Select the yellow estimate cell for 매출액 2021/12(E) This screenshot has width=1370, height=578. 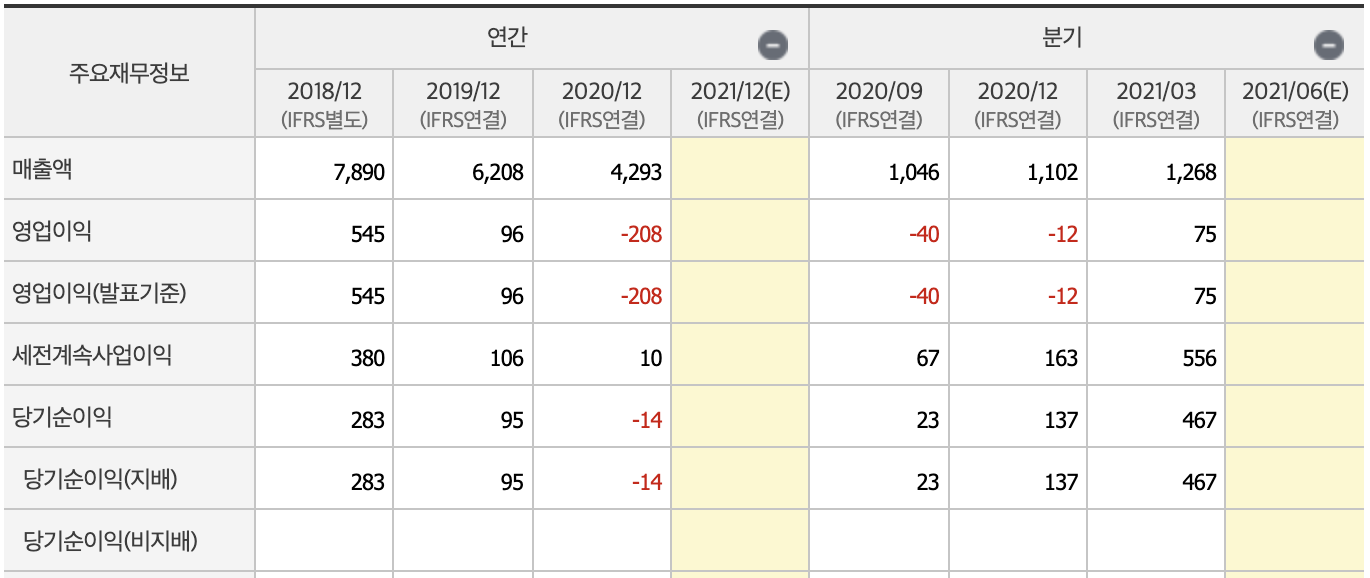point(736,169)
